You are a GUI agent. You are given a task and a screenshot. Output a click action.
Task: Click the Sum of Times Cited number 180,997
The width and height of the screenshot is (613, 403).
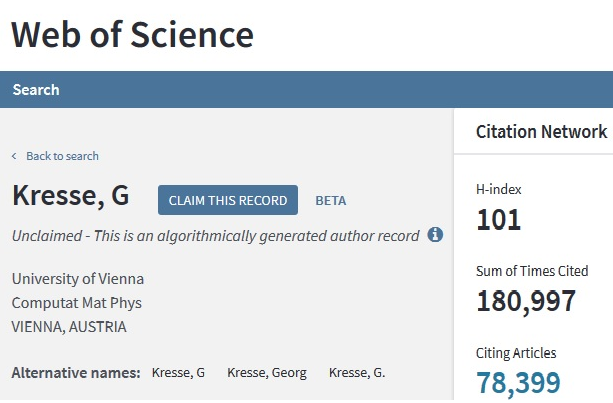[x=525, y=301]
